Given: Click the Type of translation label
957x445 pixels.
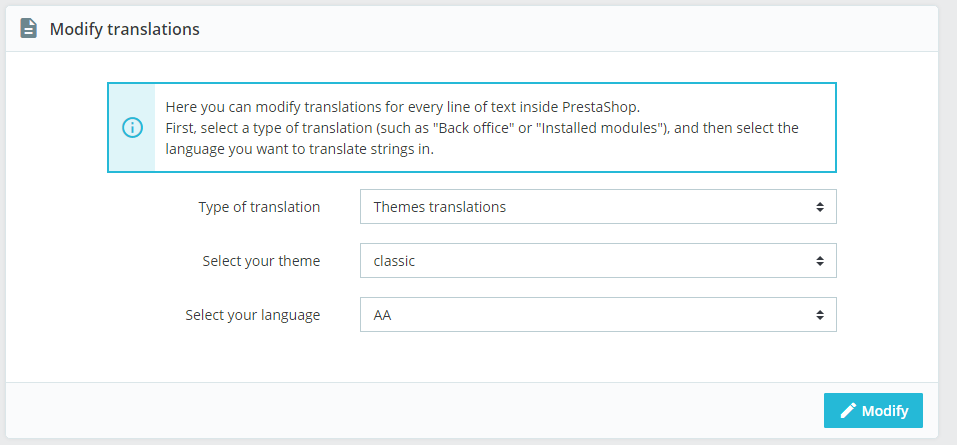Looking at the screenshot, I should point(259,207).
